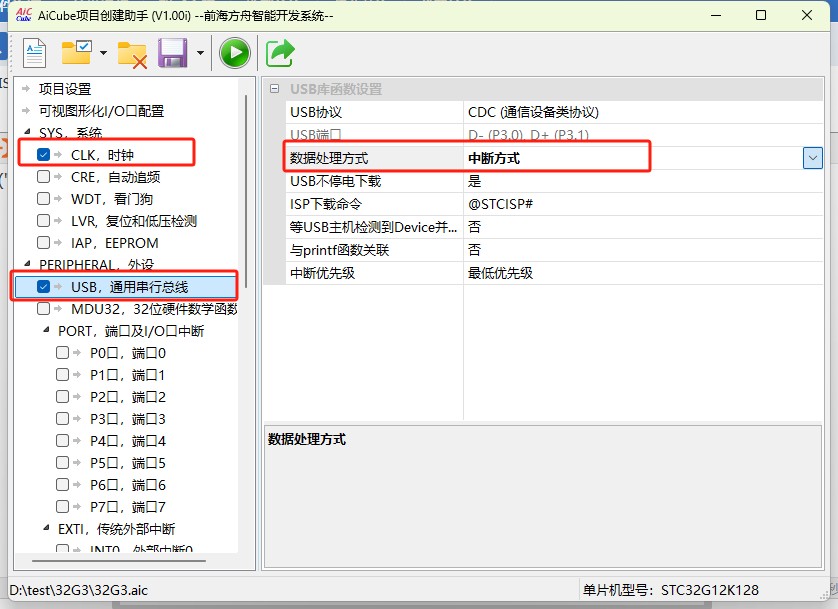Screen dimensions: 838x609
Task: Select the IAP，EEPROM tree label
Action: click(x=114, y=243)
